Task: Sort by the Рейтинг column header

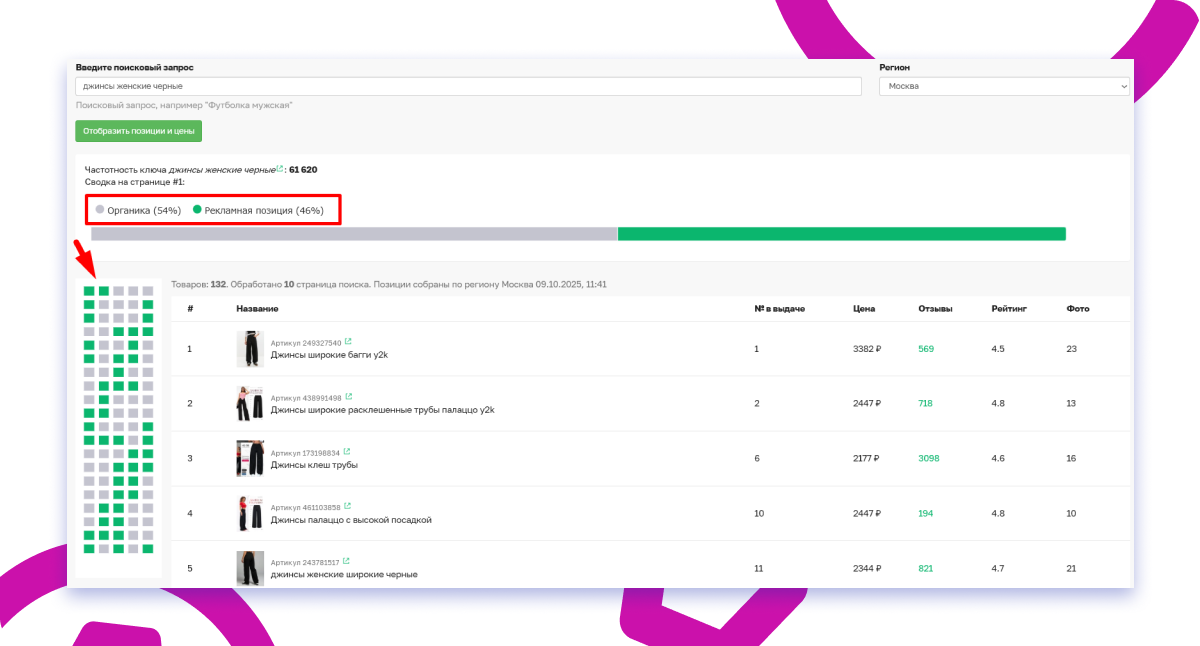Action: [x=1008, y=309]
